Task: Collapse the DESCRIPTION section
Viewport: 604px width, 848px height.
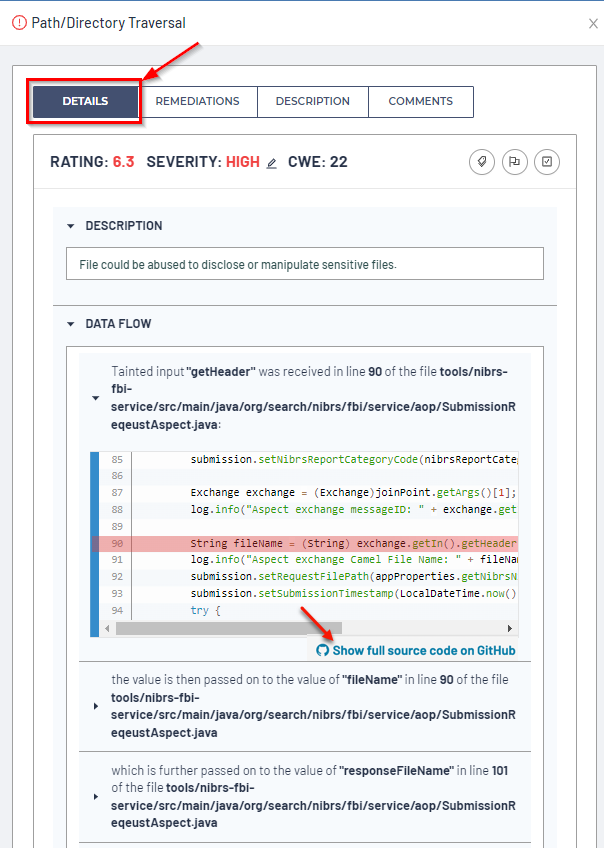Action: (71, 226)
